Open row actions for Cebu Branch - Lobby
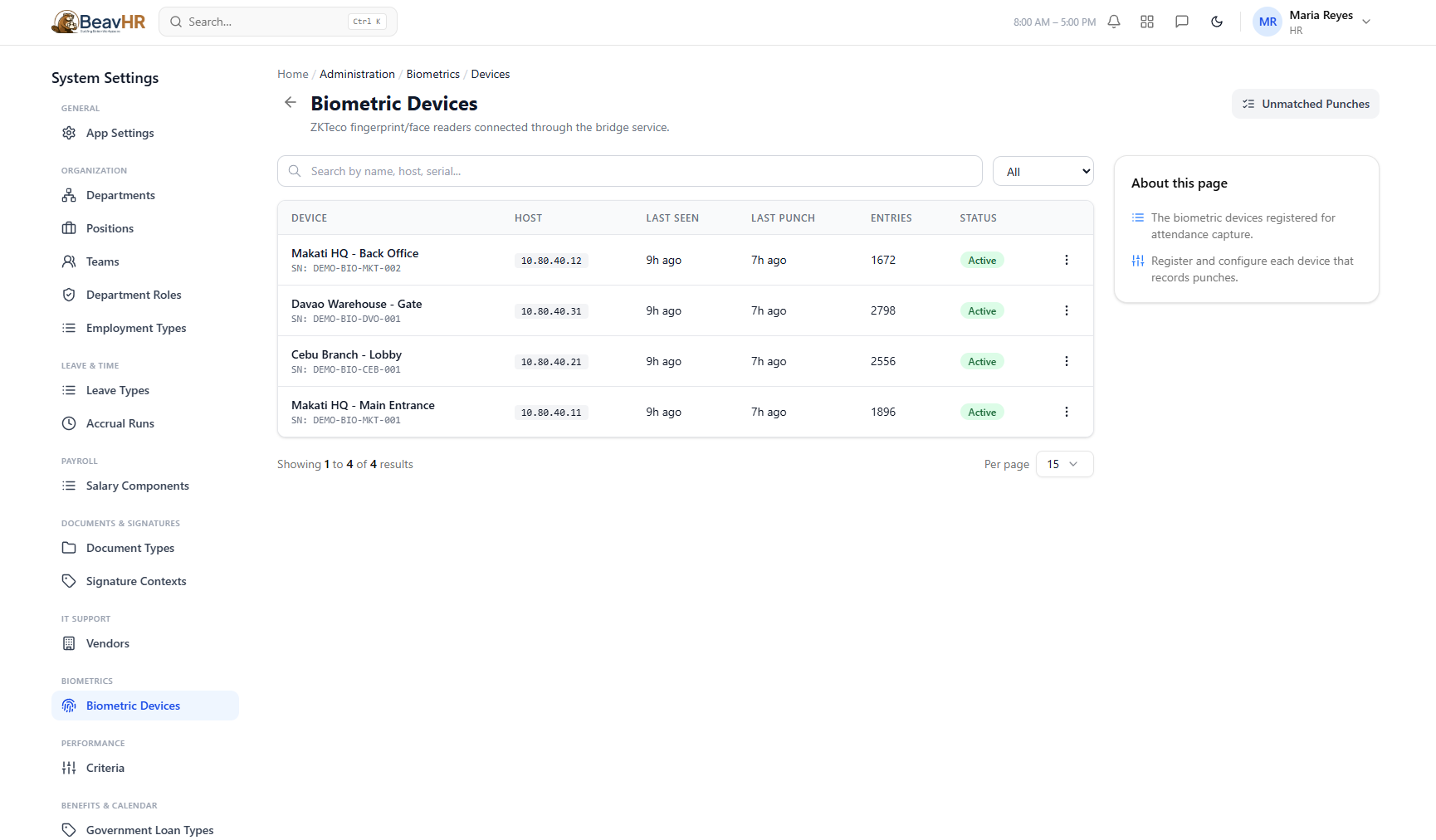1436x840 pixels. (x=1067, y=361)
